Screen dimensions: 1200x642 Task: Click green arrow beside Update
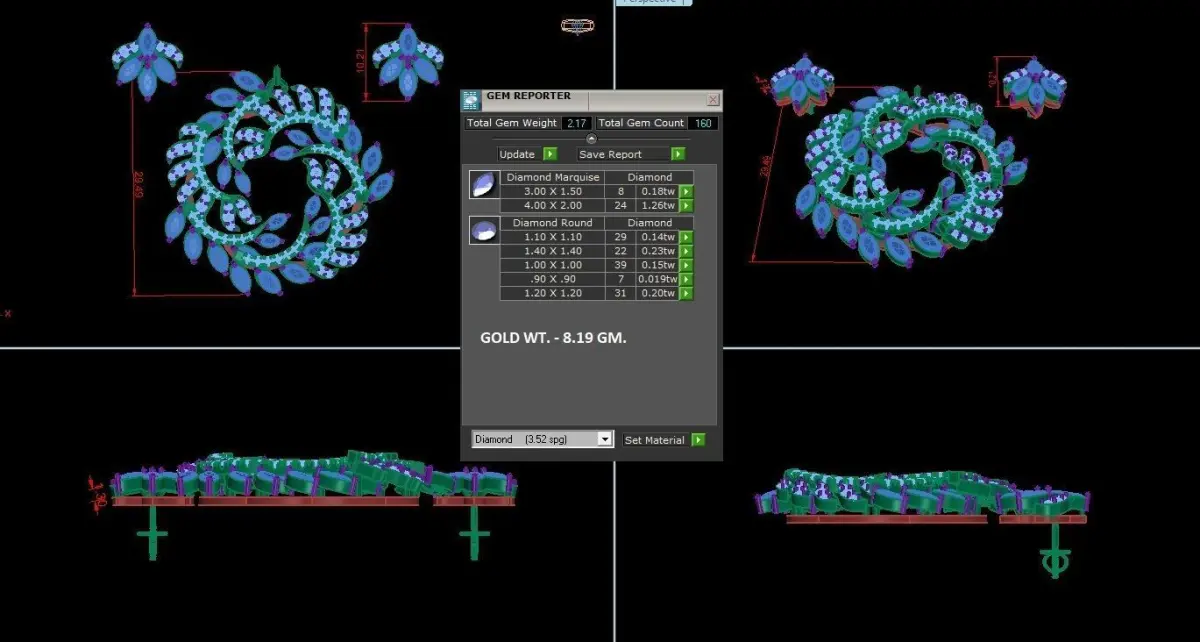tap(550, 154)
